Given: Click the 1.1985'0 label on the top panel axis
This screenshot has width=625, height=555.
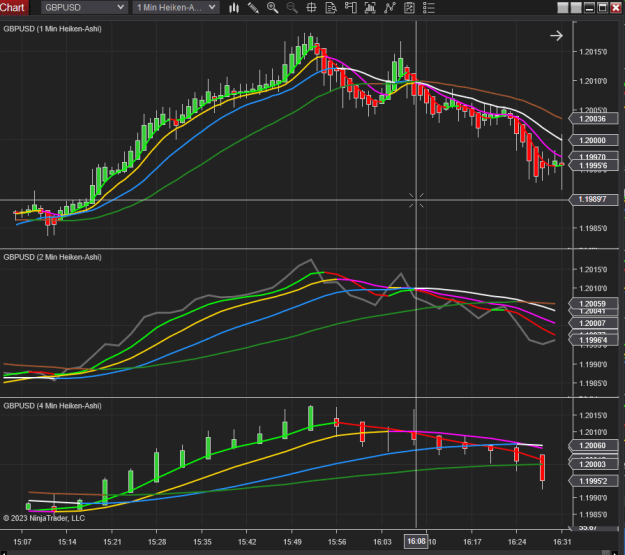Looking at the screenshot, I should coord(593,228).
